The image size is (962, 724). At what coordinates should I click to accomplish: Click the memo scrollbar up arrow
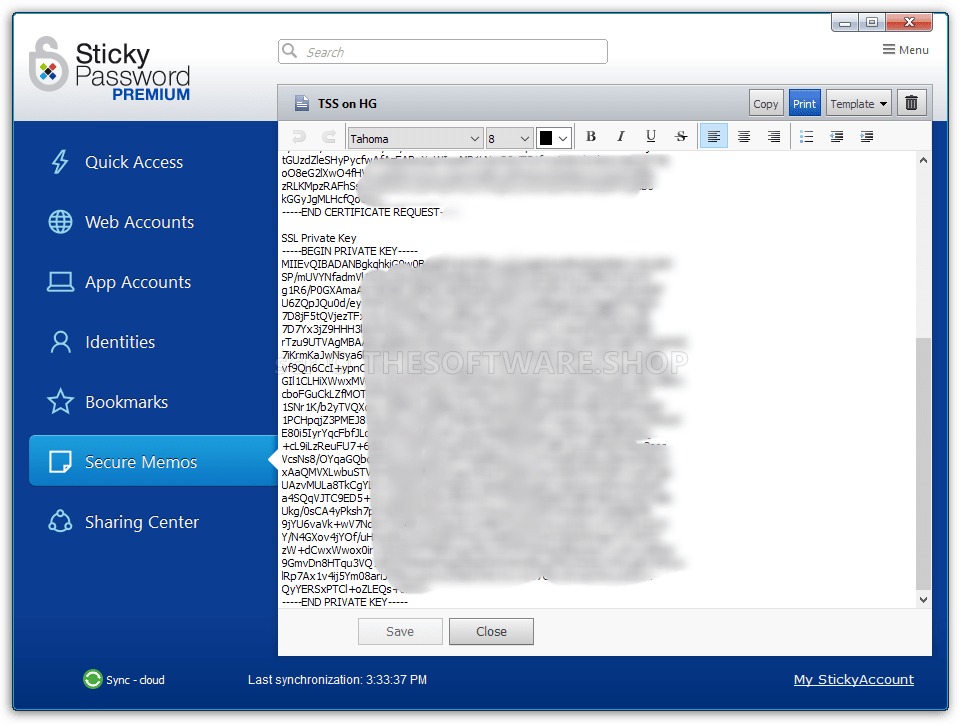(923, 160)
